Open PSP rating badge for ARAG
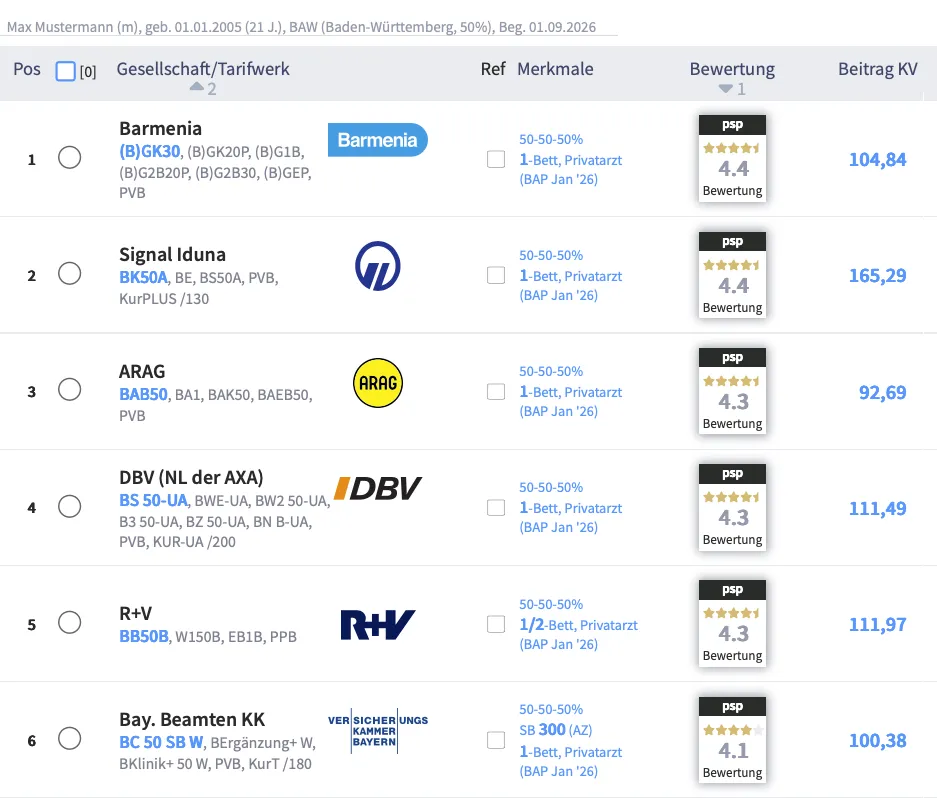This screenshot has width=937, height=798. point(732,390)
